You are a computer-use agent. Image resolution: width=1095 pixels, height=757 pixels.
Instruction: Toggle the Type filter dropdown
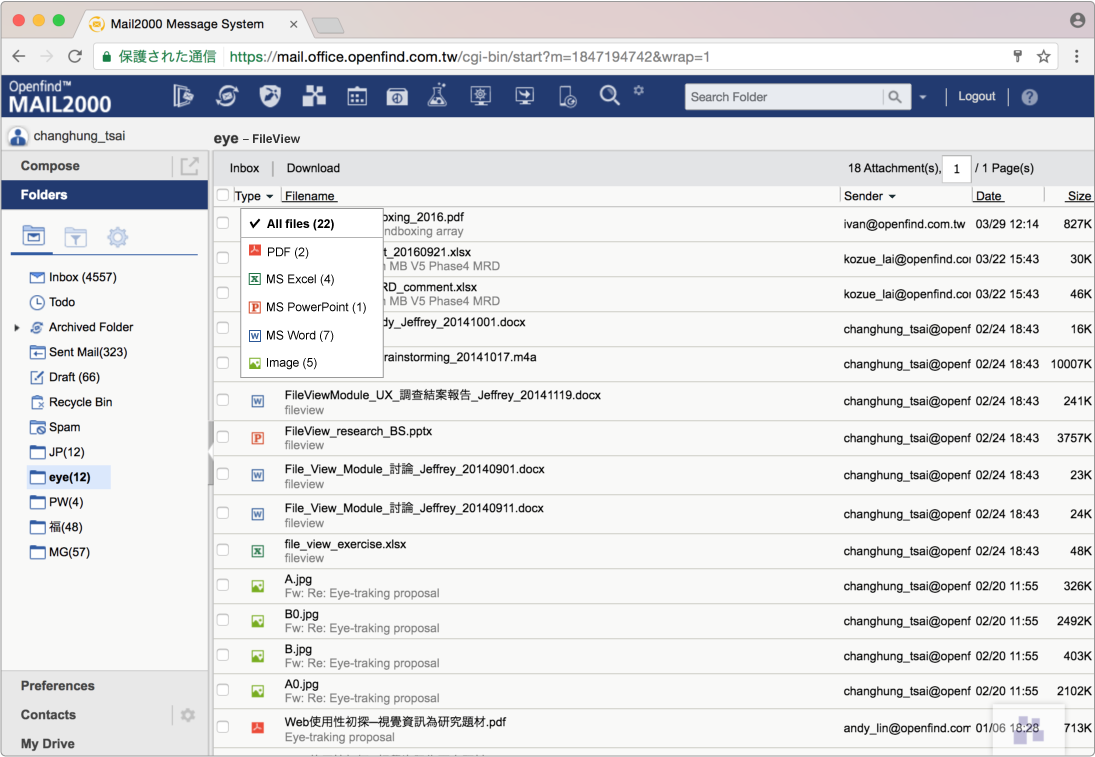coord(254,196)
